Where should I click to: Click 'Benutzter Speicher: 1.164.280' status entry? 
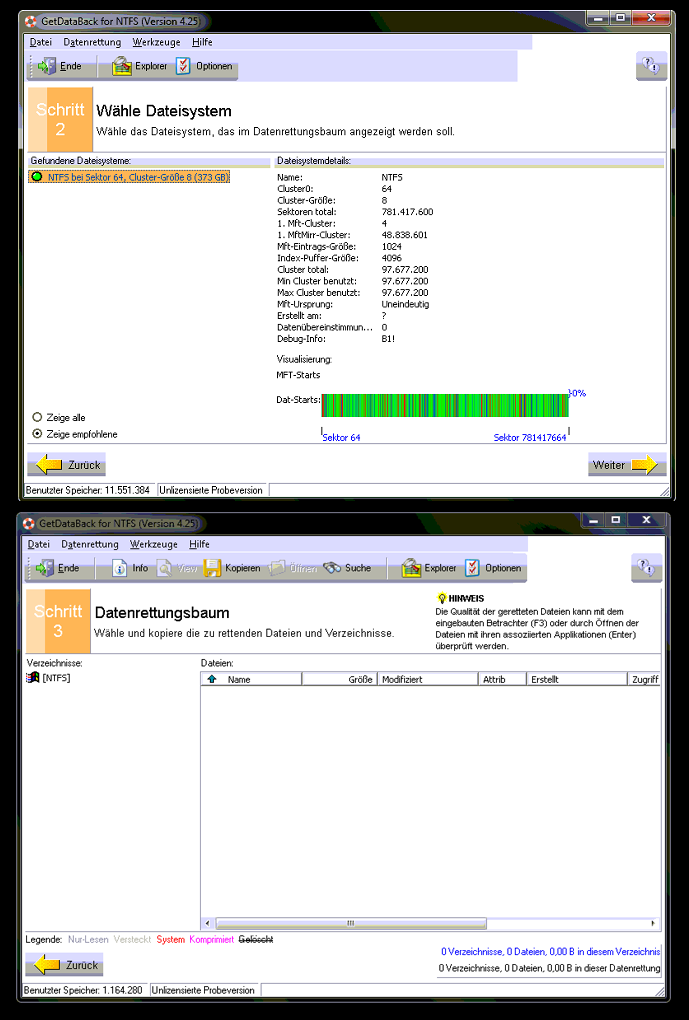(x=83, y=990)
